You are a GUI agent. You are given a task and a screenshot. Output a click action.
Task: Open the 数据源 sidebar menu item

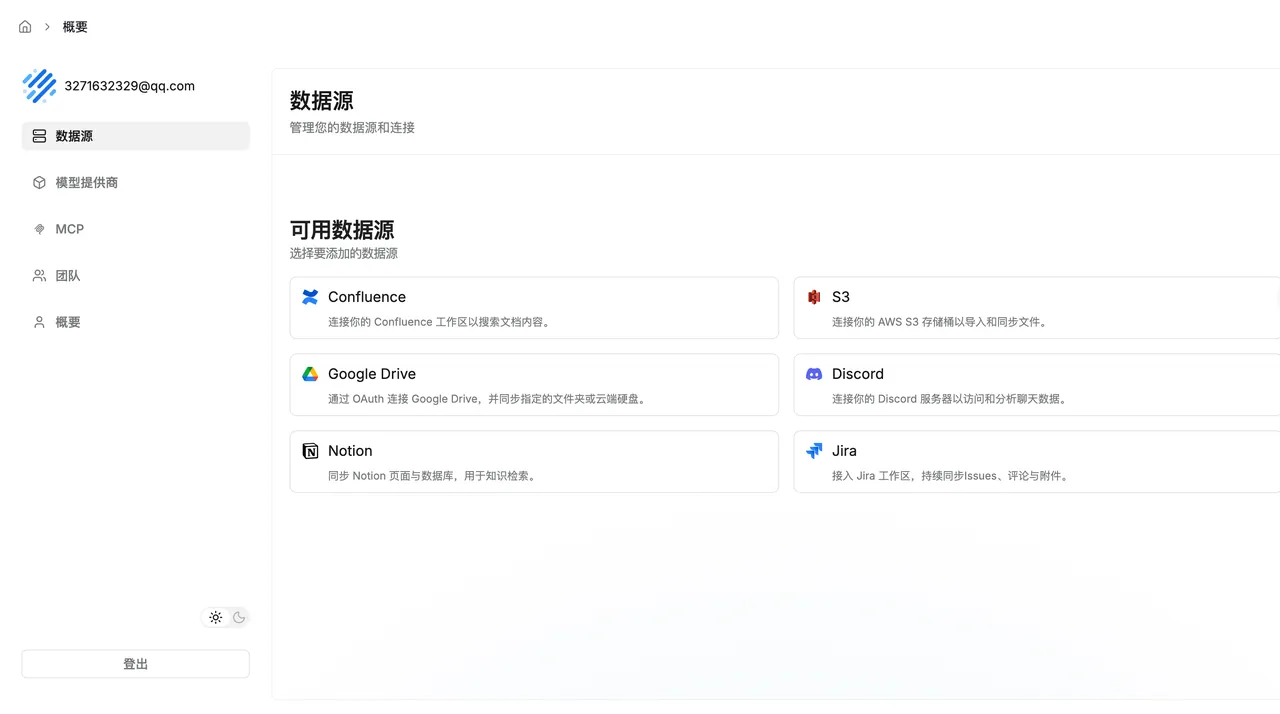136,136
